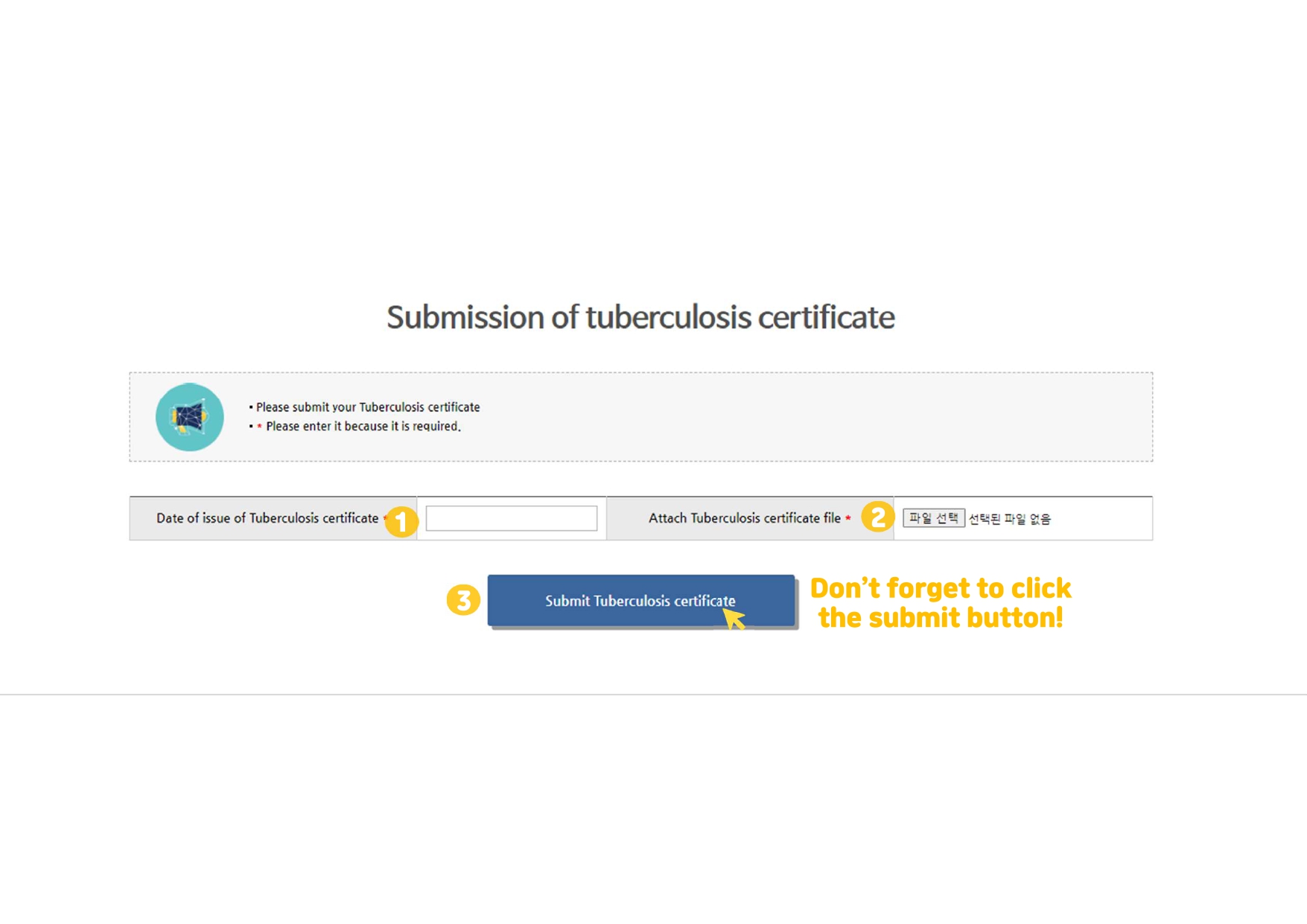Click the megaphone announcement icon
1307x924 pixels.
[189, 417]
